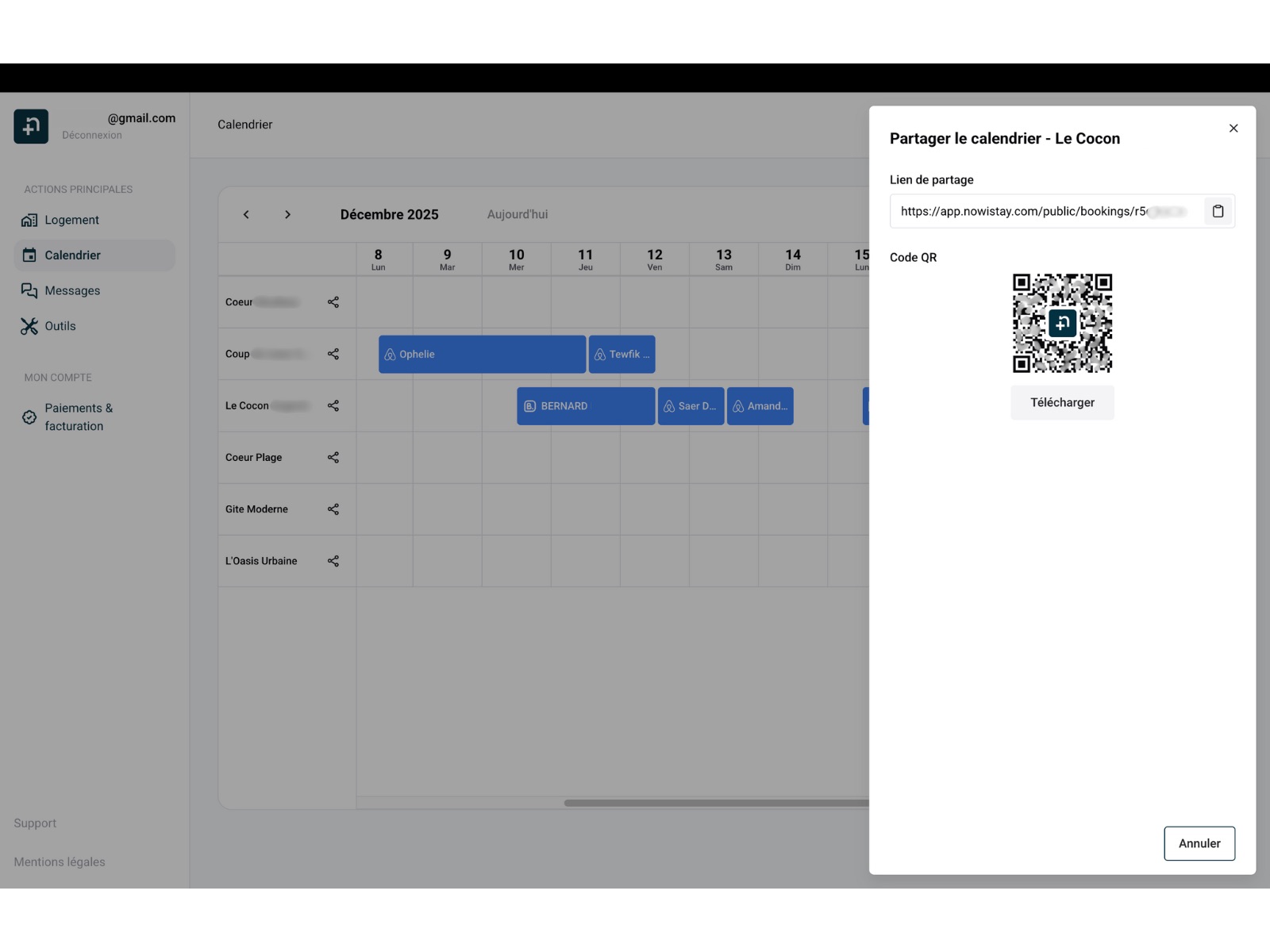This screenshot has height=952, width=1270.
Task: Click the day 12 Ven column header
Action: [655, 259]
